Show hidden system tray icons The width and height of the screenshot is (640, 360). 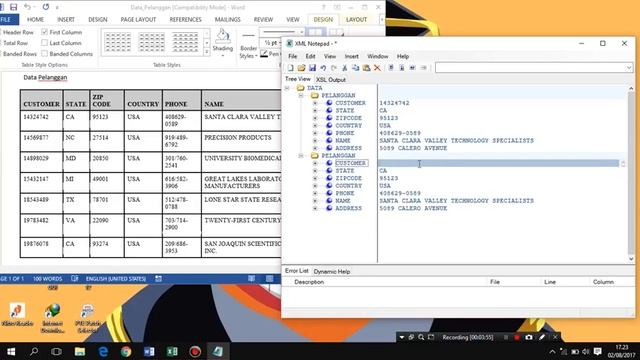coord(552,351)
